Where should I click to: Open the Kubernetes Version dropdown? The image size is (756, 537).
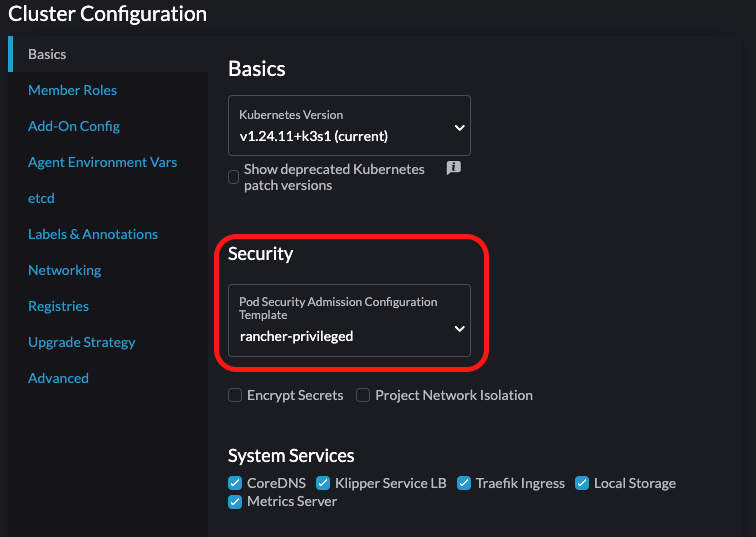click(348, 126)
